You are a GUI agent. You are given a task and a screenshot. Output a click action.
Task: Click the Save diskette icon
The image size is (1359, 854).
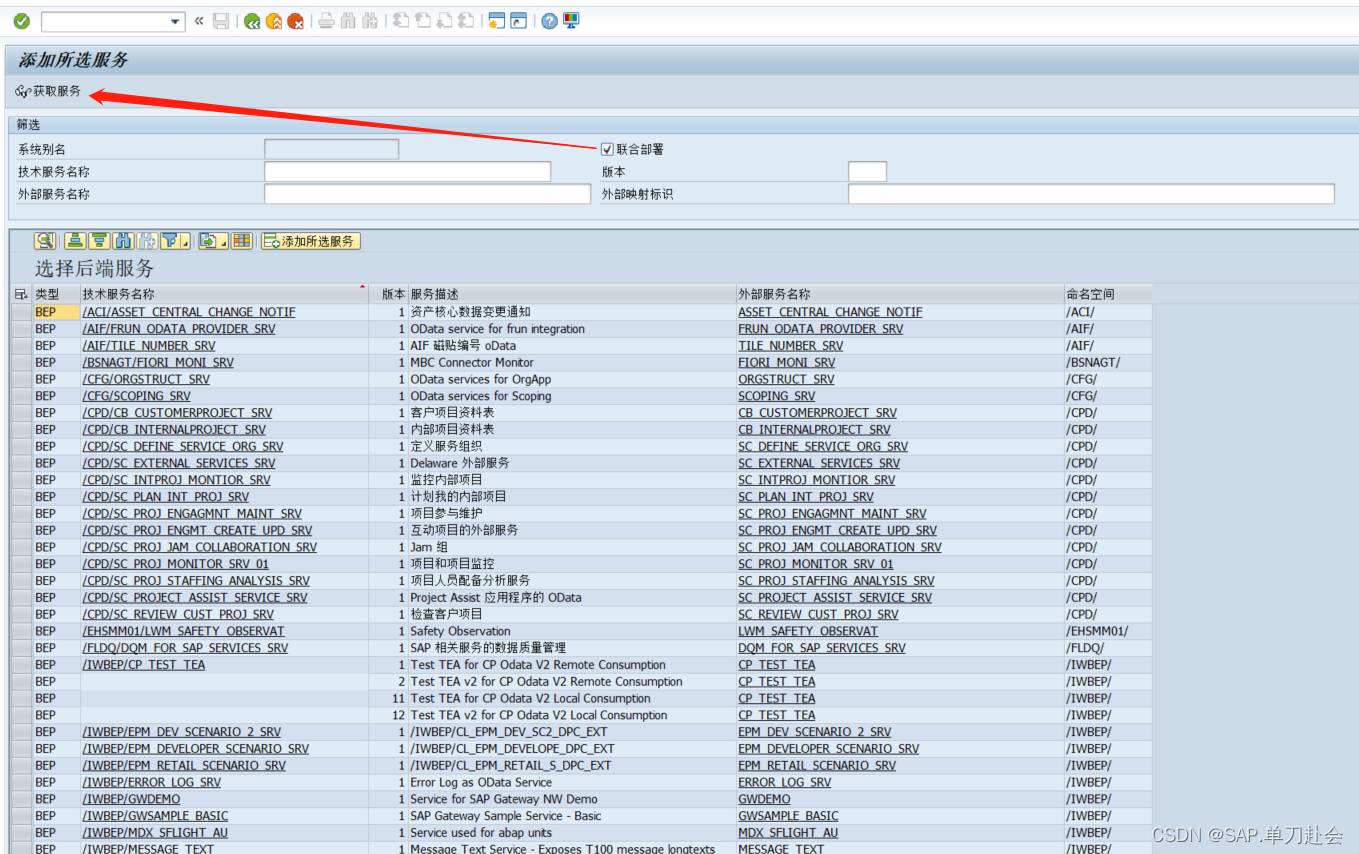click(x=221, y=21)
